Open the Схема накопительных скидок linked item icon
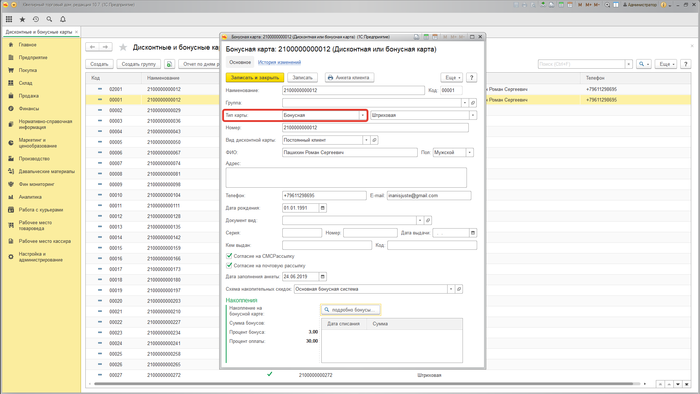The image size is (700, 394). [459, 289]
